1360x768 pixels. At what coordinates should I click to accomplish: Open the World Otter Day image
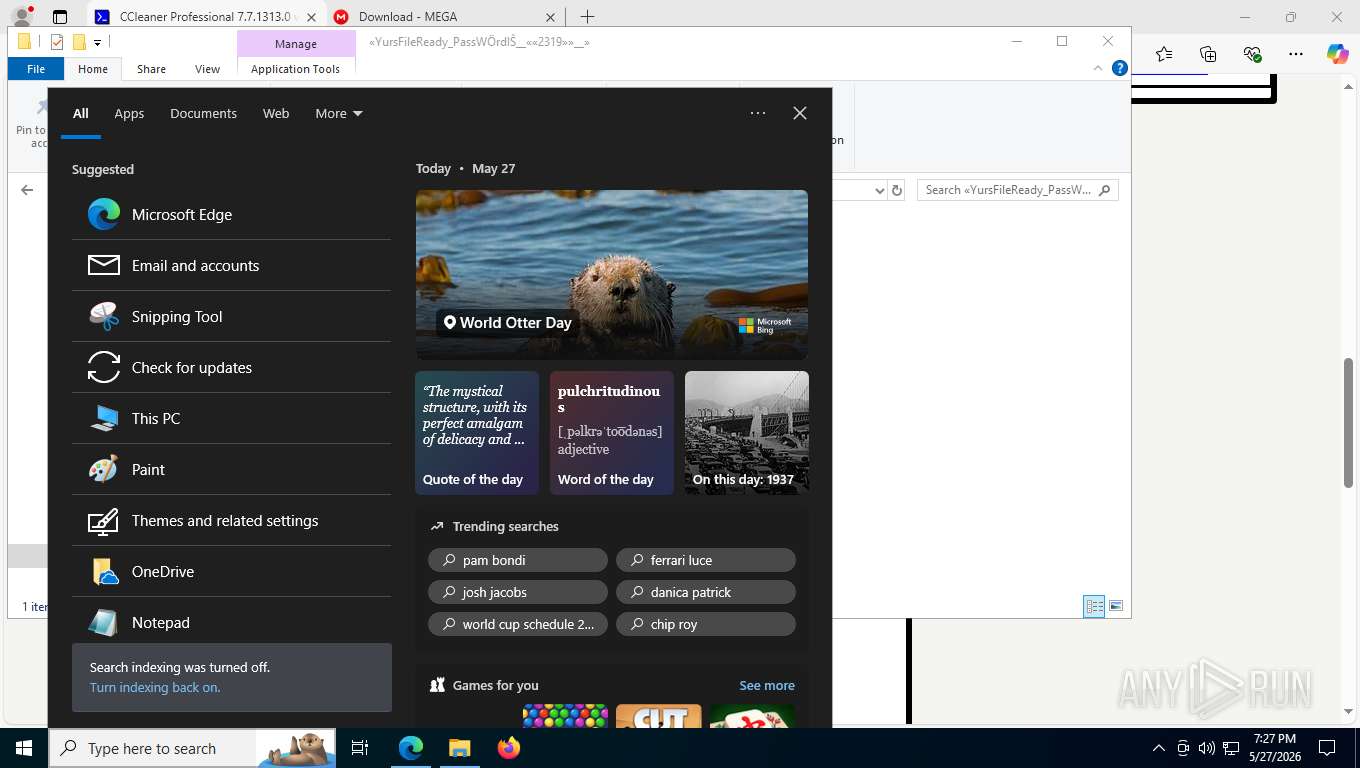click(612, 275)
